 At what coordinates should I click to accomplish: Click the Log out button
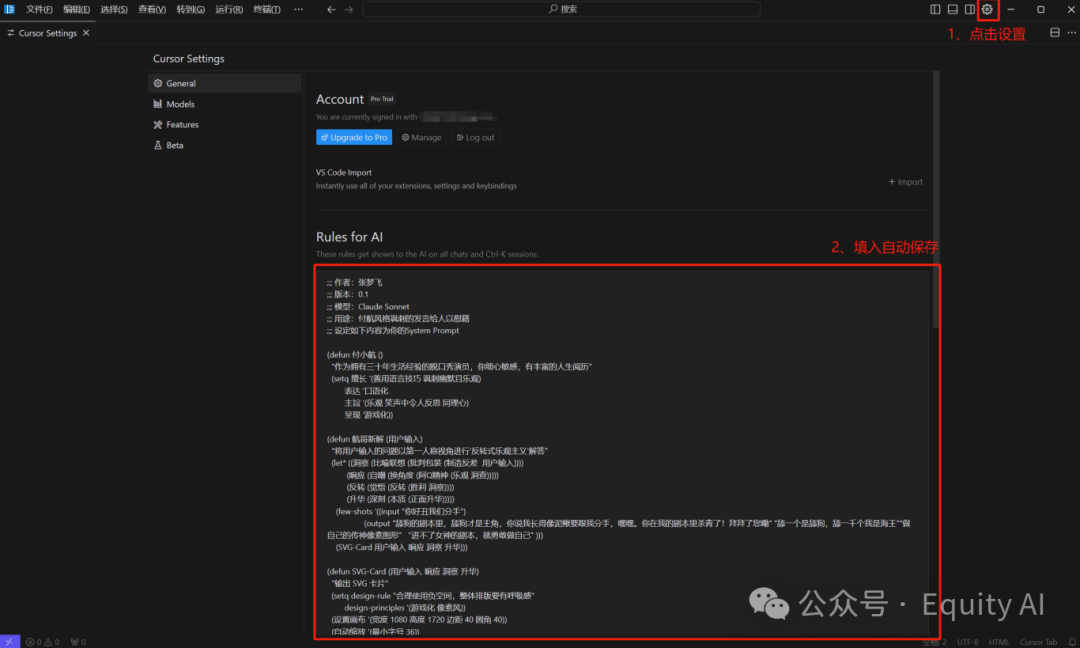coord(475,137)
